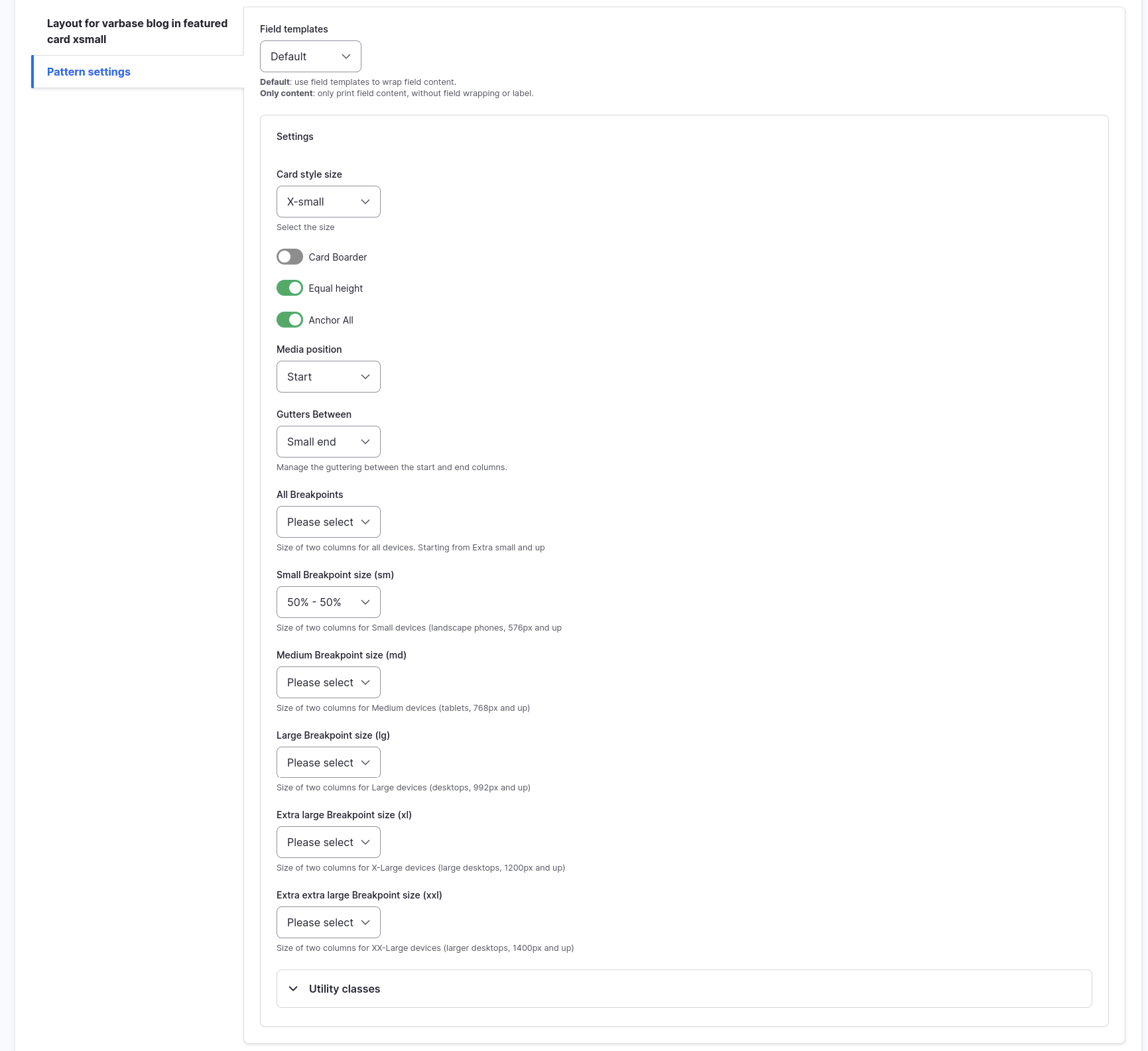Open the All Breakpoints dropdown
The height and width of the screenshot is (1051, 1148).
[x=328, y=522]
